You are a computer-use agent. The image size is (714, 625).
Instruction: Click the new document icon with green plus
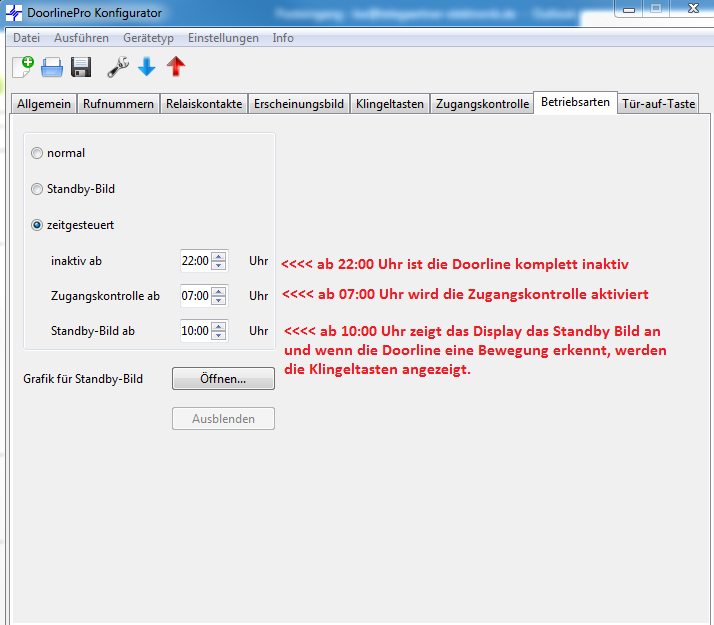pyautogui.click(x=23, y=67)
